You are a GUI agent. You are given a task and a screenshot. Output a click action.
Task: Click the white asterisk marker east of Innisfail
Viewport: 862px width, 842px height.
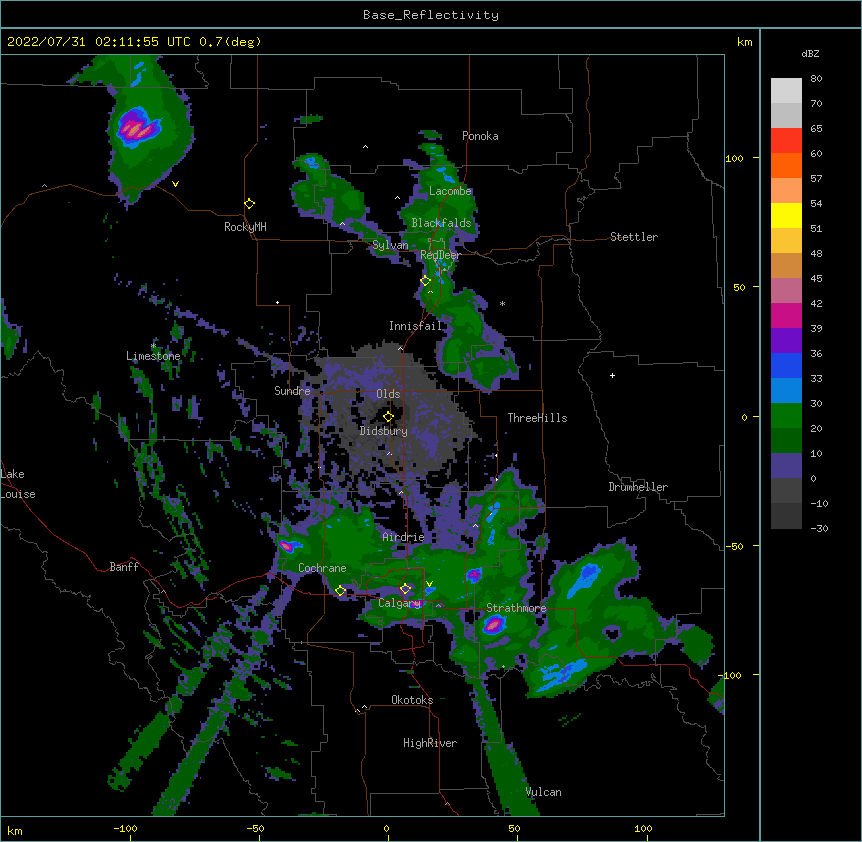502,303
